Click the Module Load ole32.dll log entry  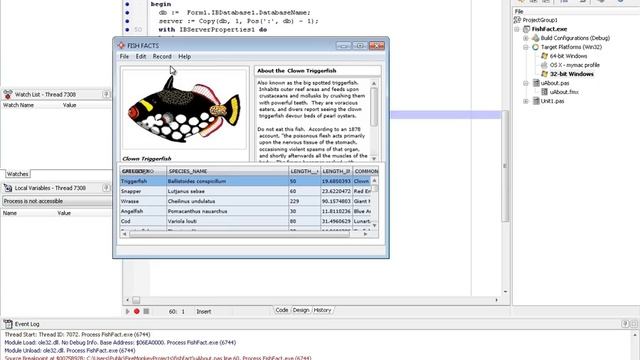tap(120, 342)
